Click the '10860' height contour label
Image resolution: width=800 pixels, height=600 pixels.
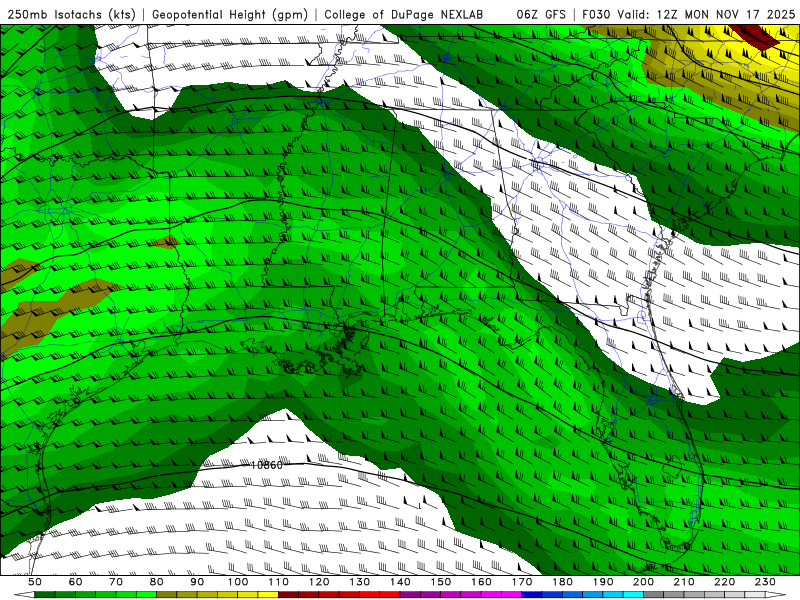[267, 465]
